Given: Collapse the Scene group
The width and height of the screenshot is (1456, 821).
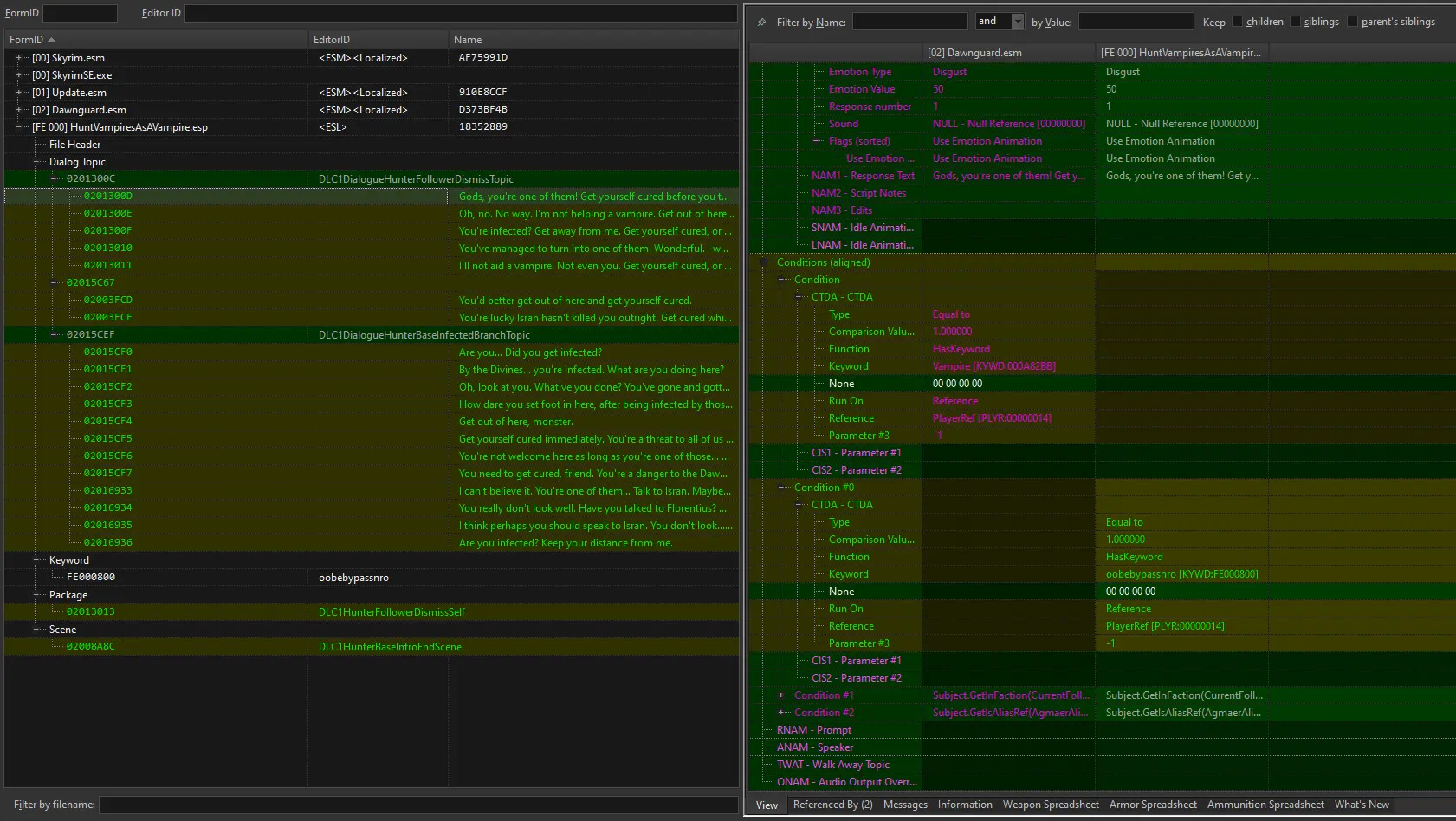Looking at the screenshot, I should 36,630.
